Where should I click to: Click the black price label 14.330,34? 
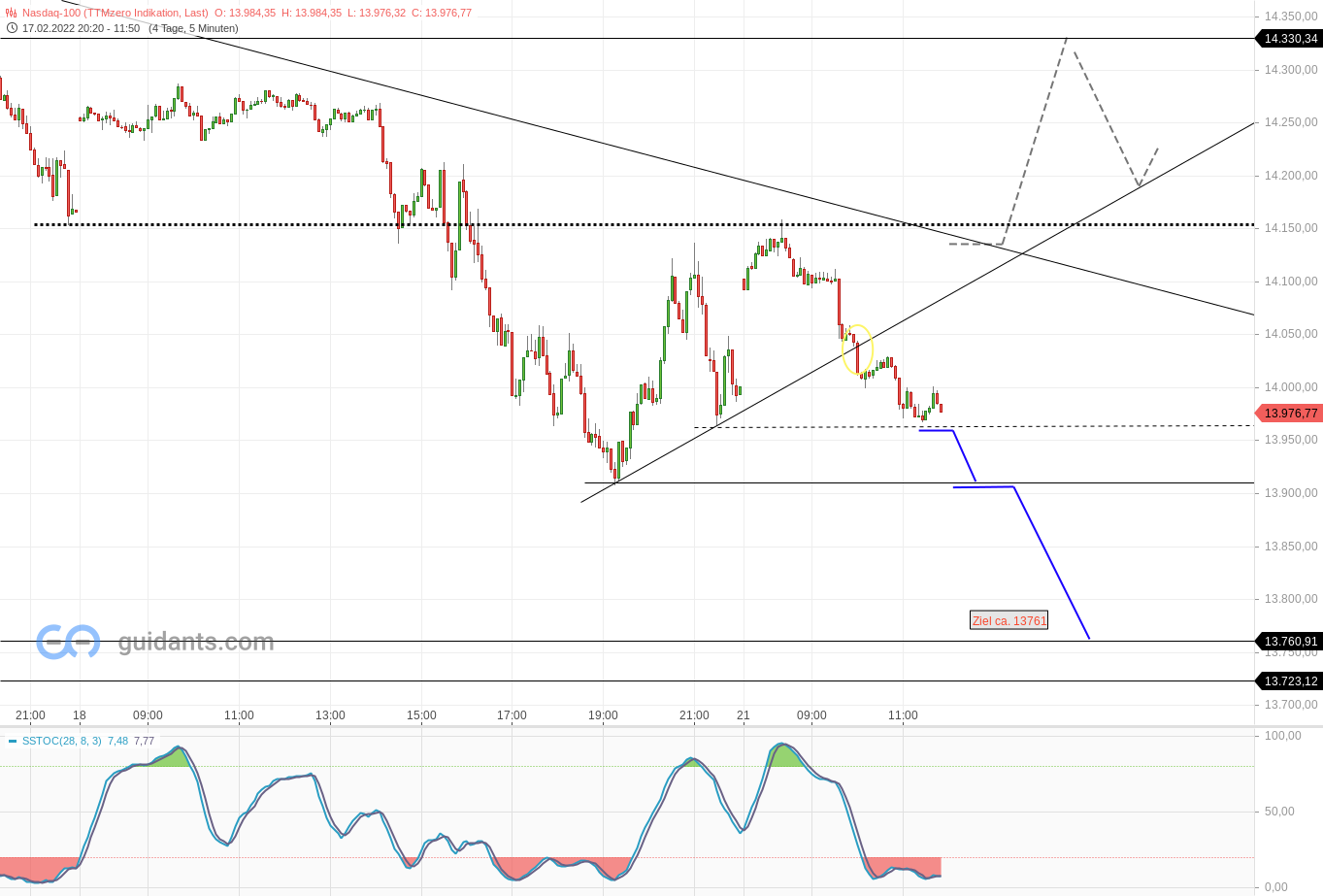pos(1290,40)
